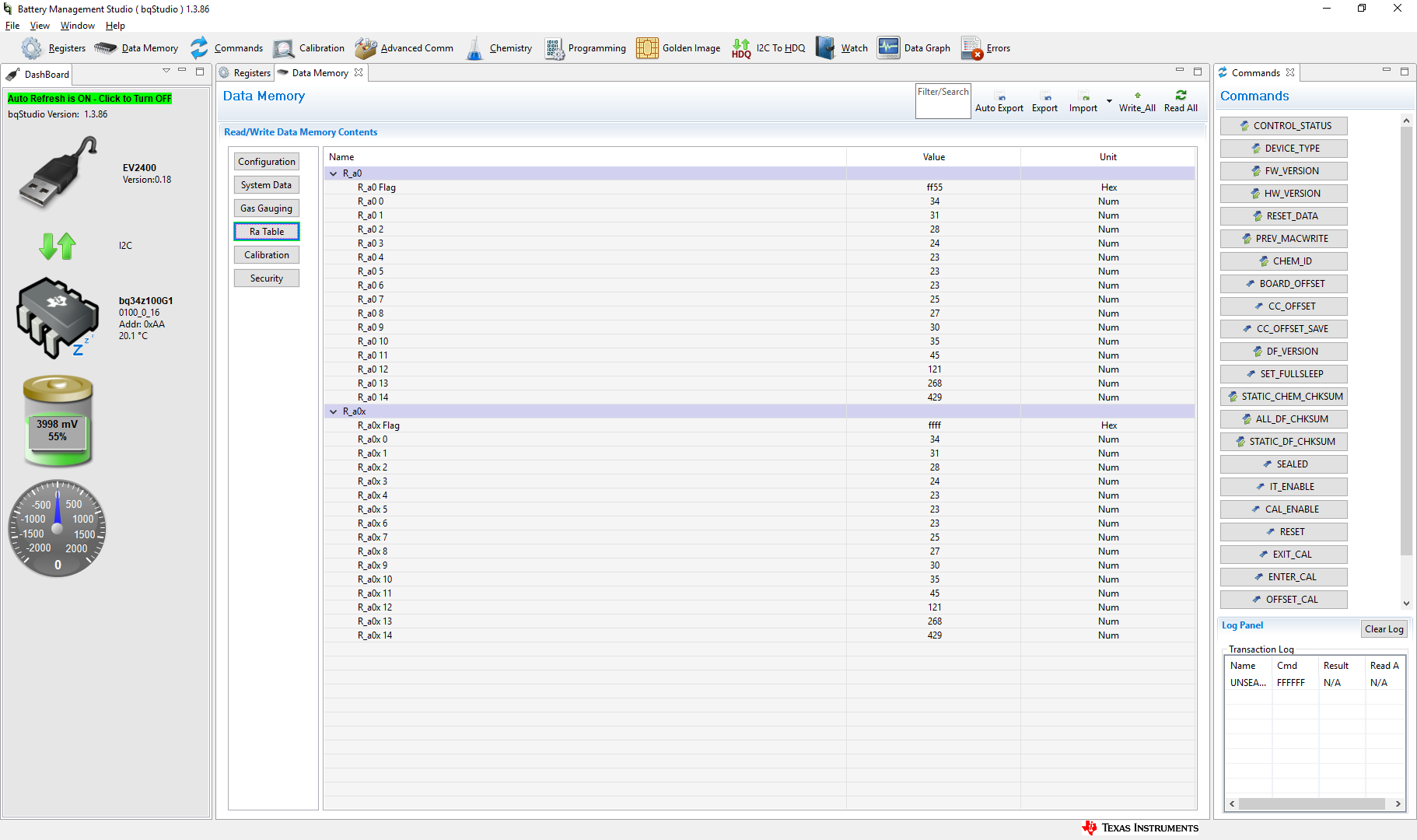Close the Commands tab
This screenshot has width=1417, height=840.
1290,72
